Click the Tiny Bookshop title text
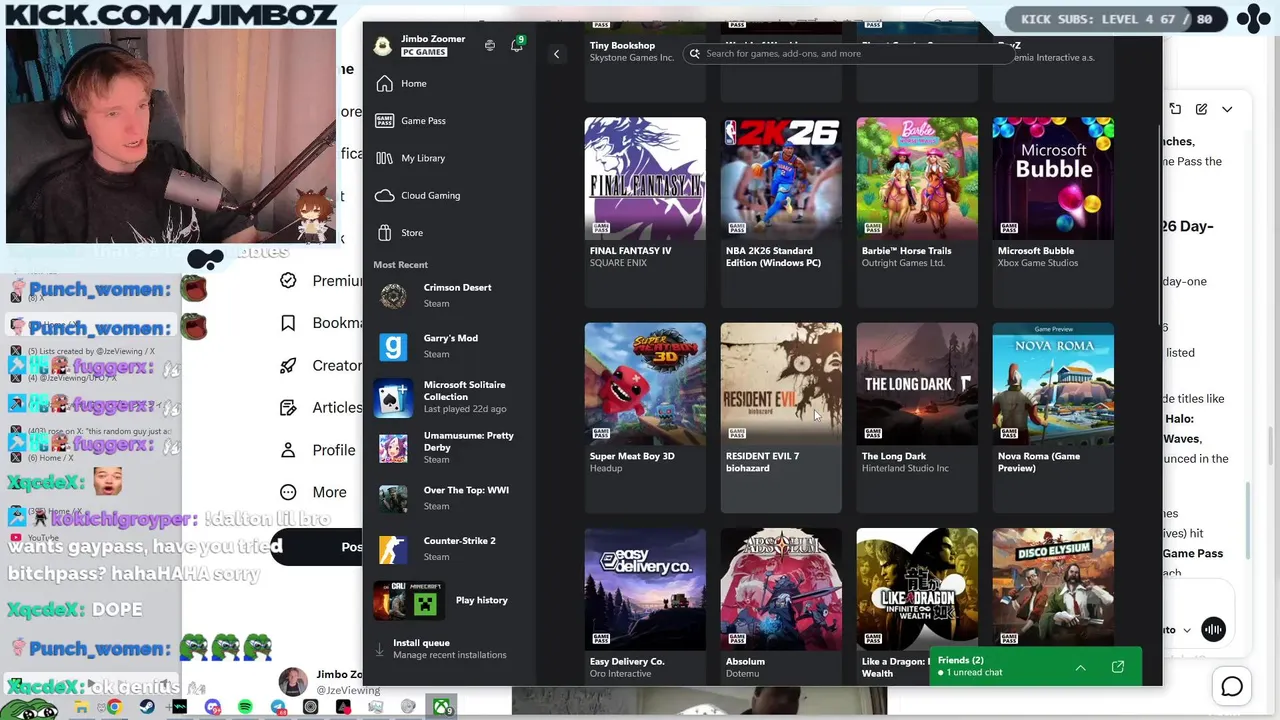The height and width of the screenshot is (720, 1280). coord(622,46)
